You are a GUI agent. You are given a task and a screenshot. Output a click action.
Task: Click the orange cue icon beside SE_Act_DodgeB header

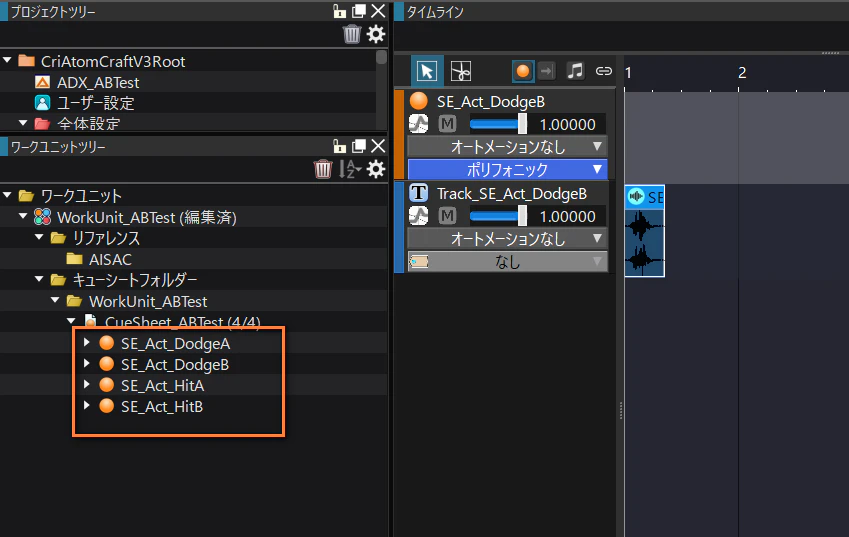tap(419, 101)
